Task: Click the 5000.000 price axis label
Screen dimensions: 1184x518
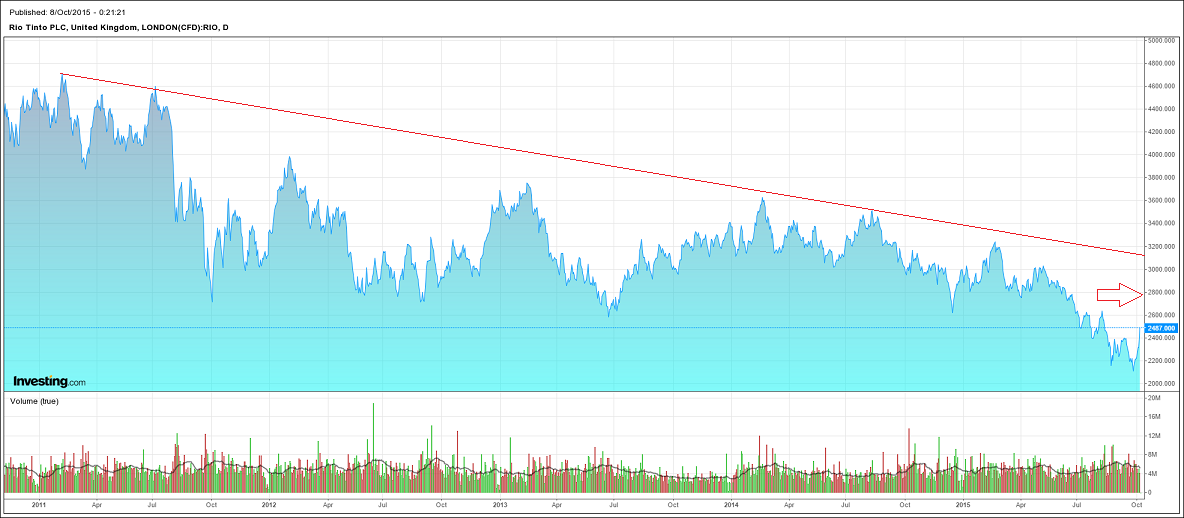Action: pyautogui.click(x=1161, y=41)
